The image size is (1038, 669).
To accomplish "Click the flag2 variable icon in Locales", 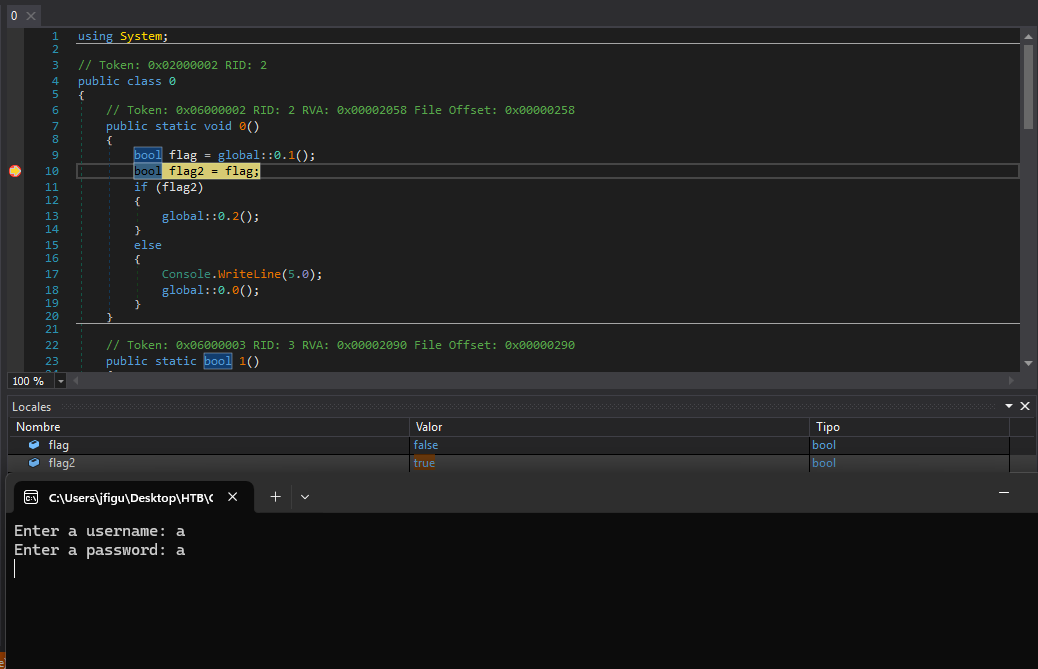I will pyautogui.click(x=34, y=463).
